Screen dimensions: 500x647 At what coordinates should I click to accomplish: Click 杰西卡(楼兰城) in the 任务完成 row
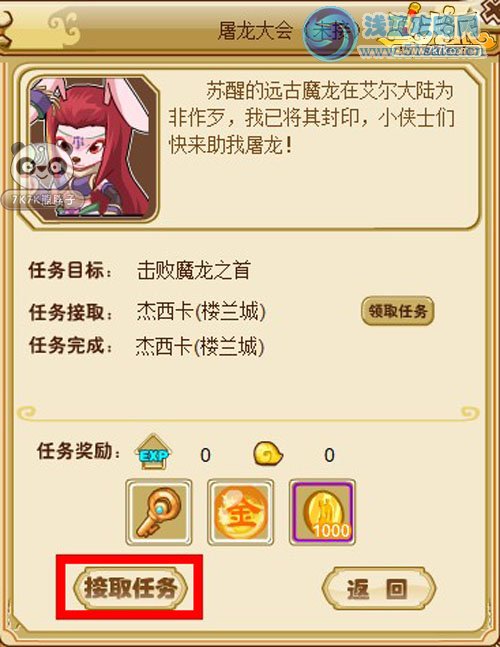click(200, 347)
